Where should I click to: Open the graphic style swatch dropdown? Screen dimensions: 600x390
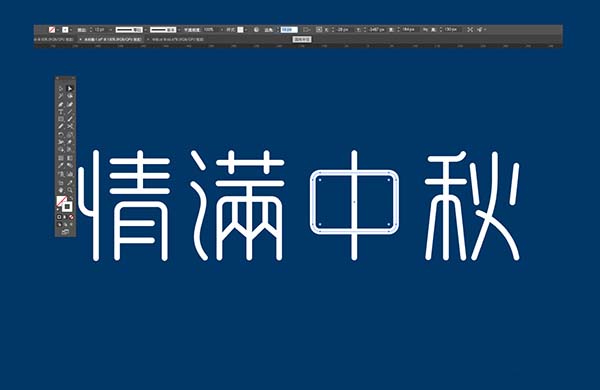point(246,29)
